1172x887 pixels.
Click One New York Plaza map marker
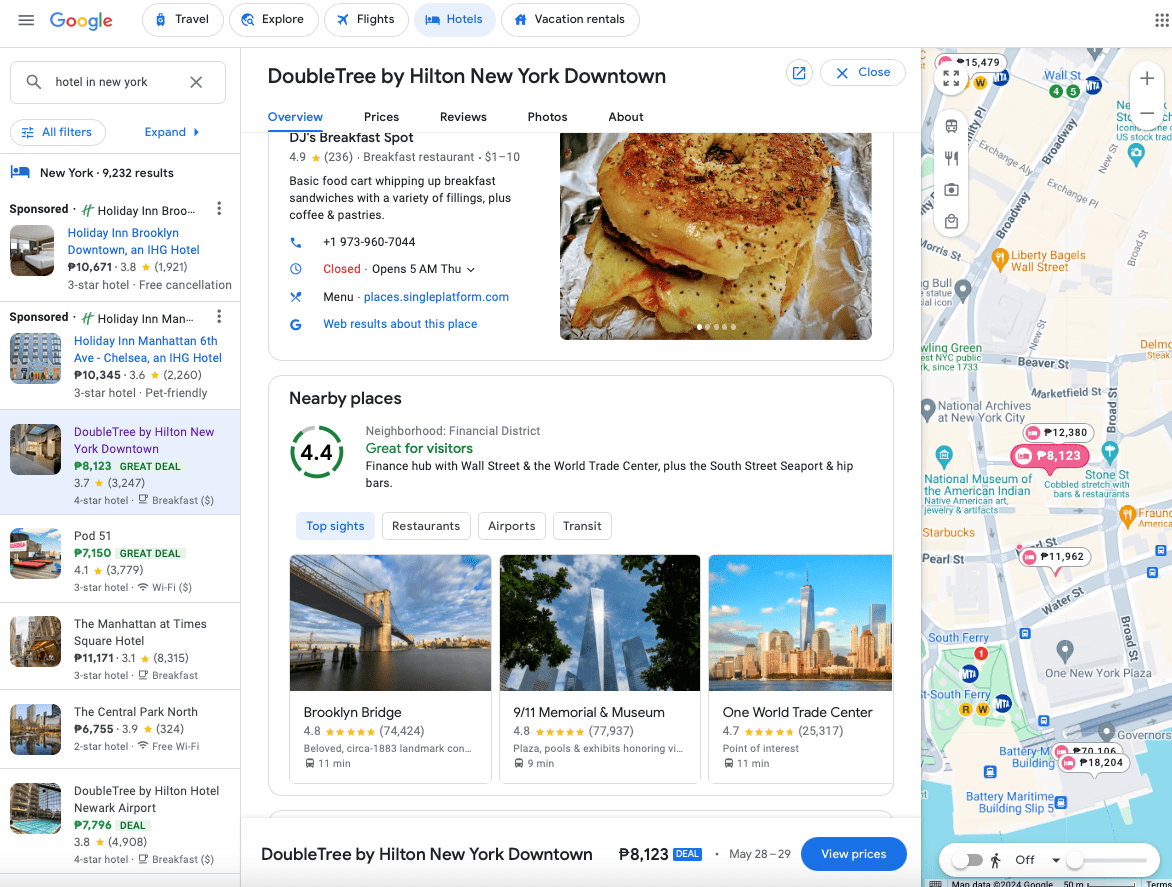point(1064,651)
